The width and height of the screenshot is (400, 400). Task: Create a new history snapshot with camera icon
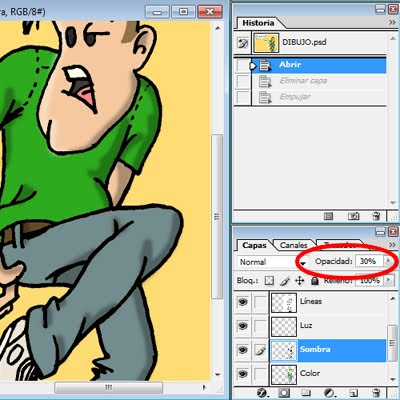(353, 216)
